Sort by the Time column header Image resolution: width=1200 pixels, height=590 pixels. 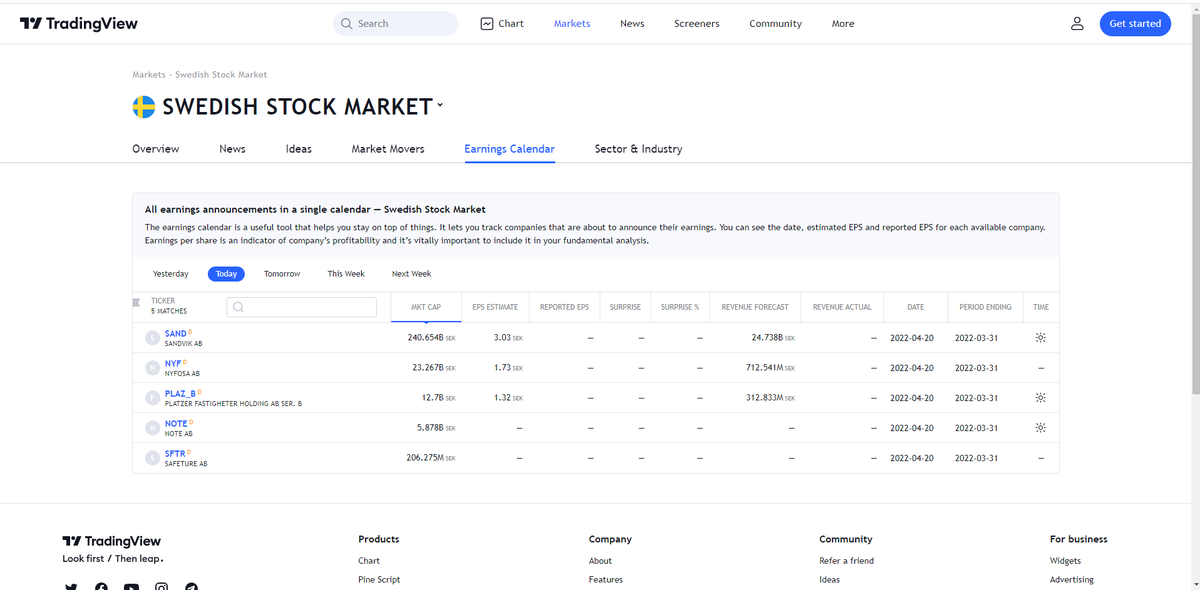[1041, 307]
